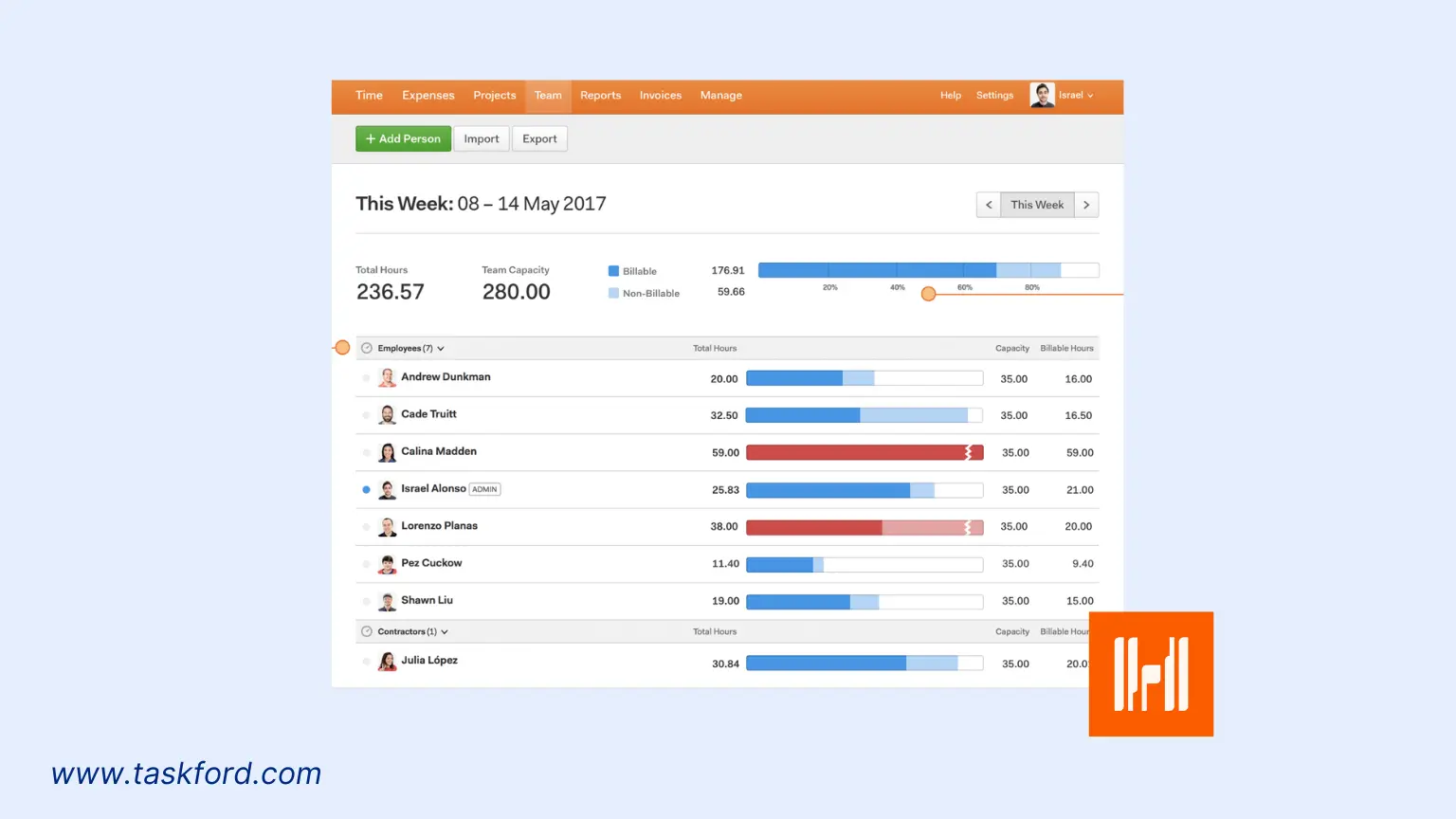This screenshot has height=819, width=1456.
Task: Click the orange capacity threshold slider handle
Action: click(928, 294)
